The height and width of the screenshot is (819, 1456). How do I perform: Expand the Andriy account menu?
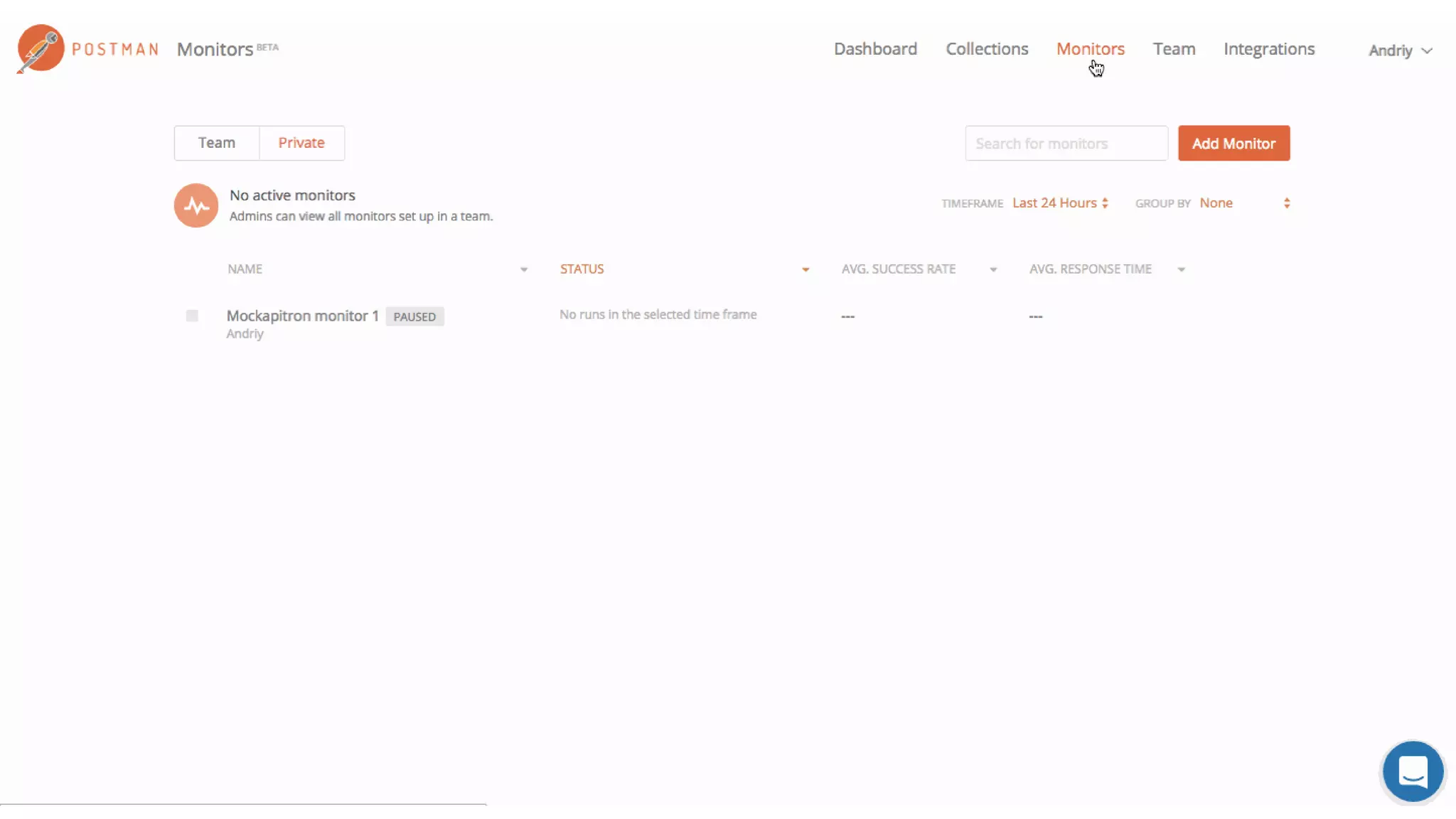[1400, 50]
